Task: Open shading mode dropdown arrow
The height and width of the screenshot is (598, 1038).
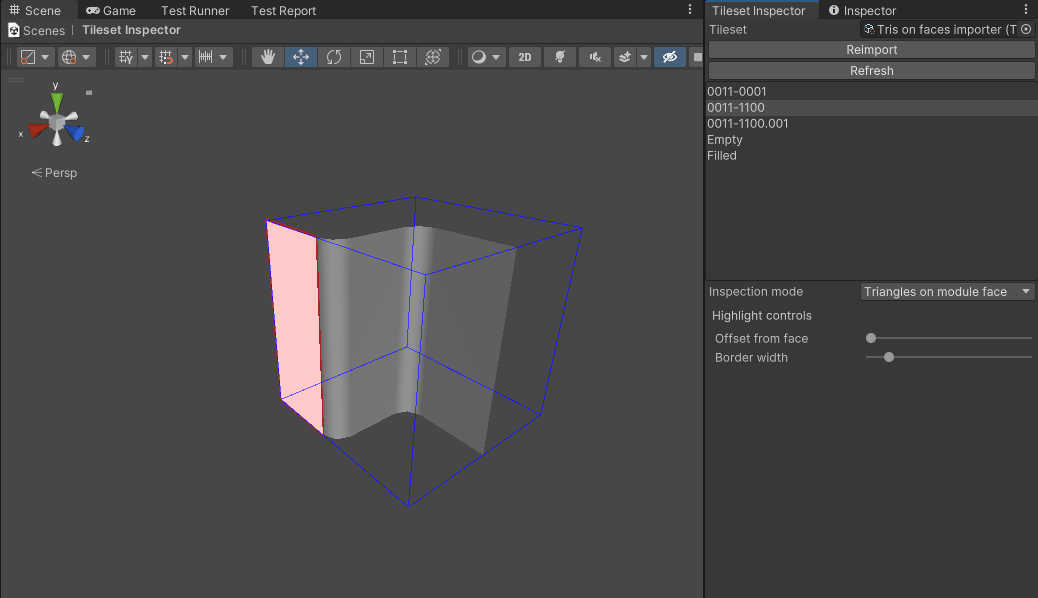Action: click(496, 57)
